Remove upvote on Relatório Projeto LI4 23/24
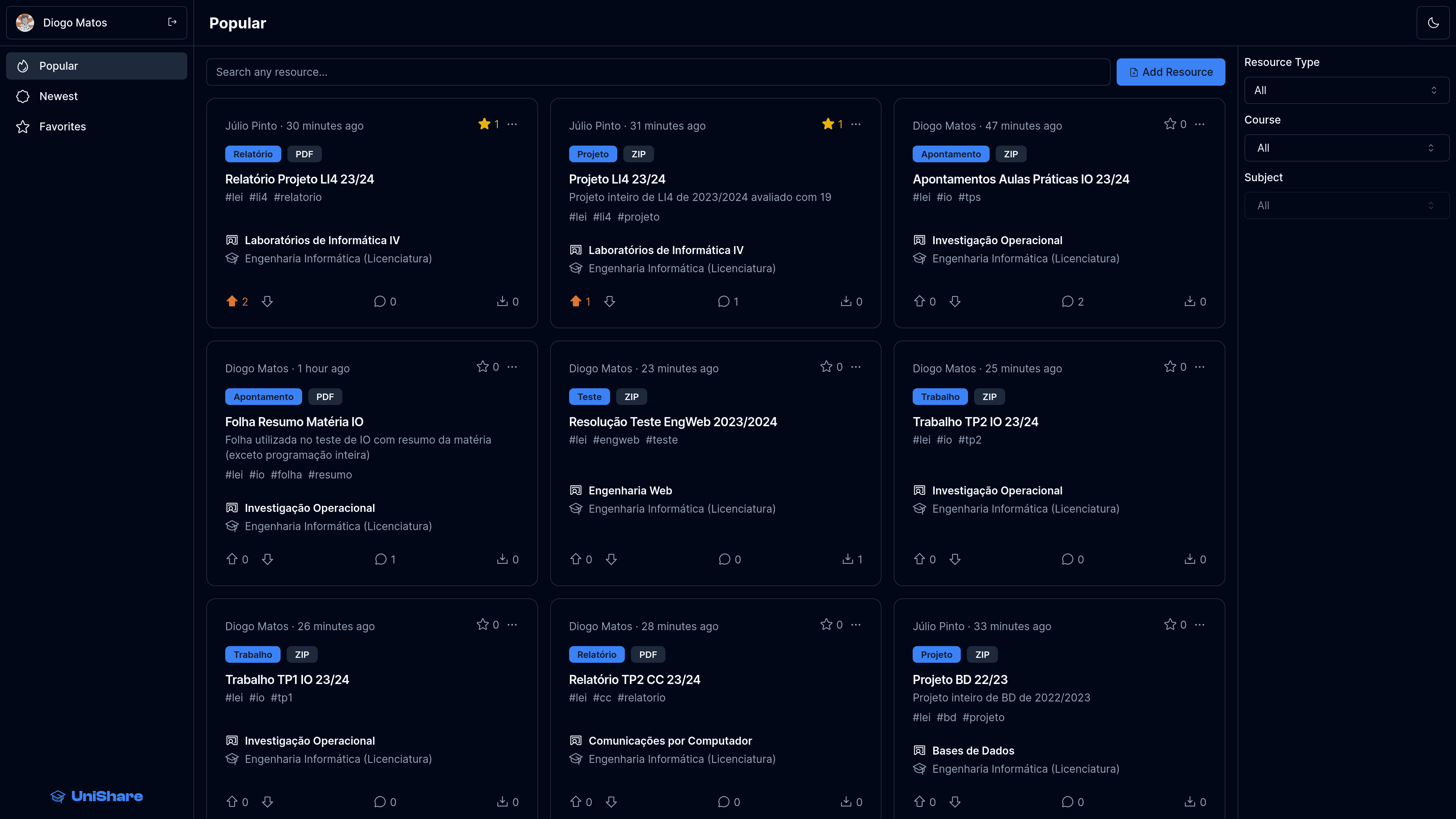Viewport: 1456px width, 819px height. click(232, 301)
